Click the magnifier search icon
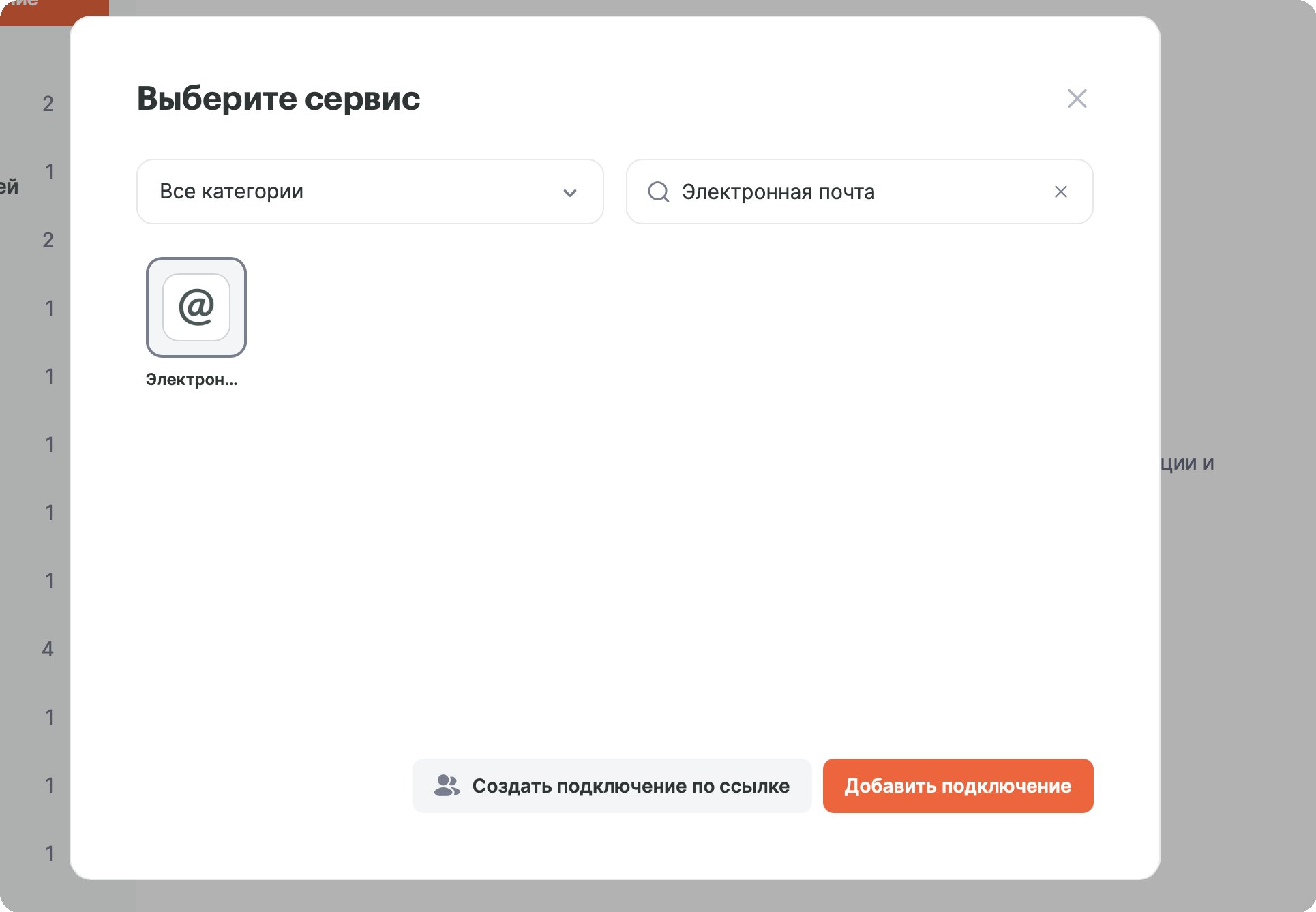 coord(659,192)
